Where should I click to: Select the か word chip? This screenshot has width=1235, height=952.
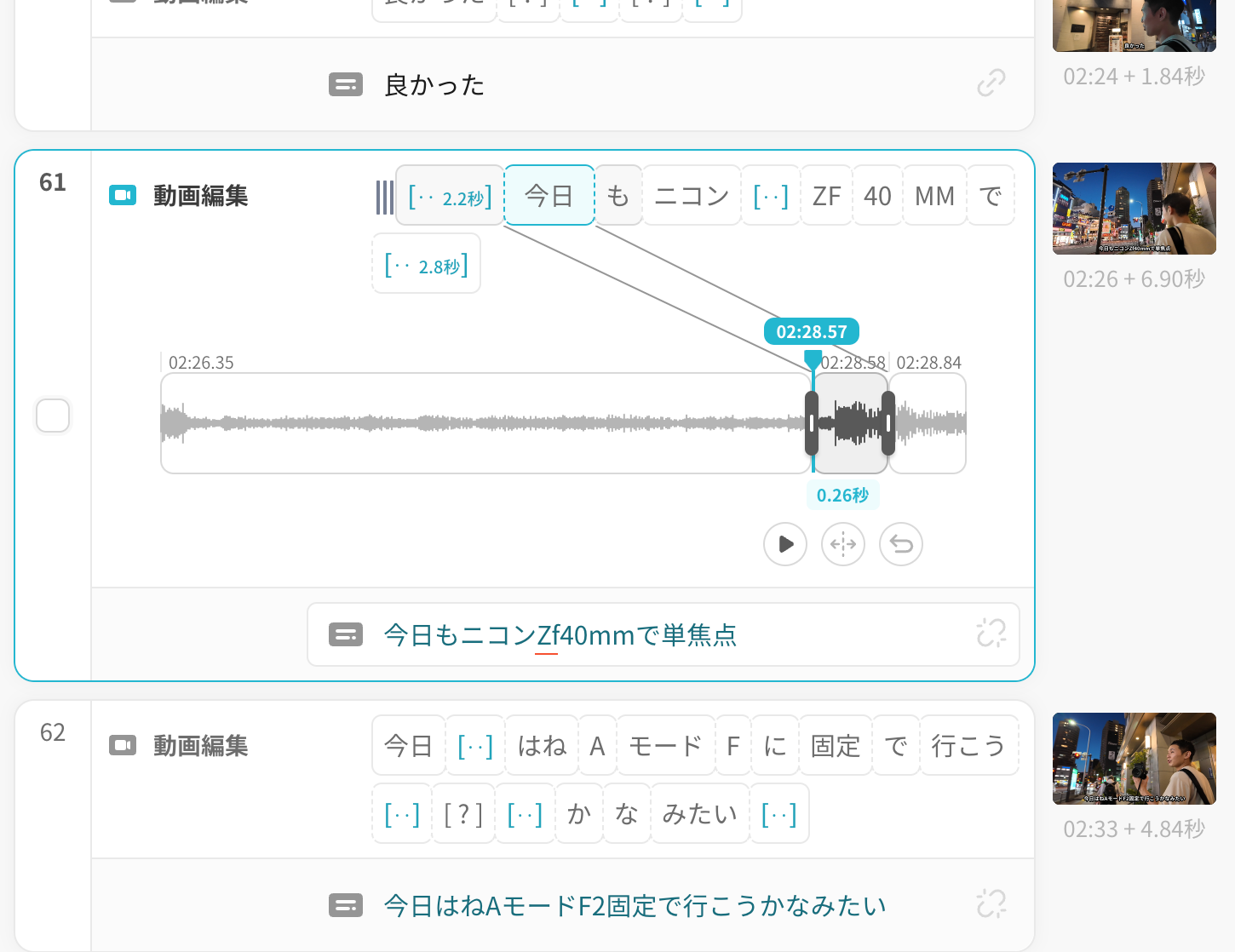[x=579, y=814]
